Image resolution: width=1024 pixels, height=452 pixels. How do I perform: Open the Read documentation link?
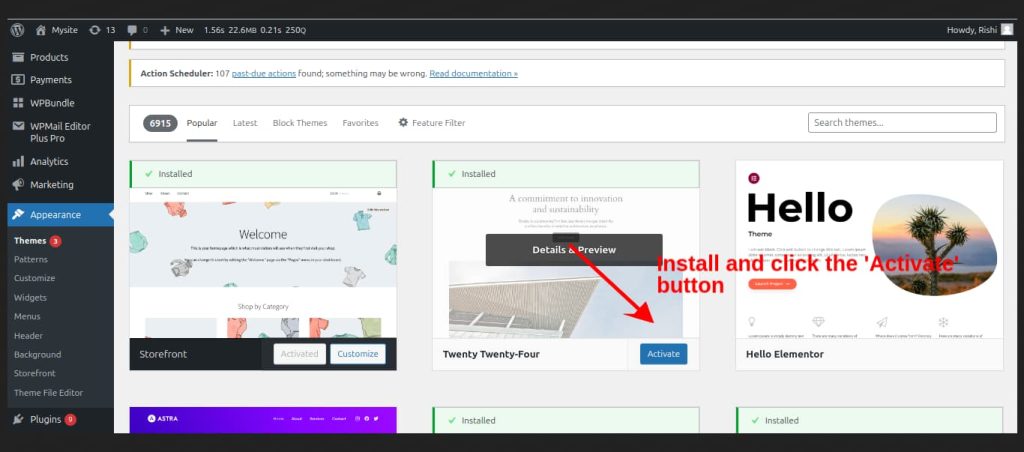(x=473, y=74)
